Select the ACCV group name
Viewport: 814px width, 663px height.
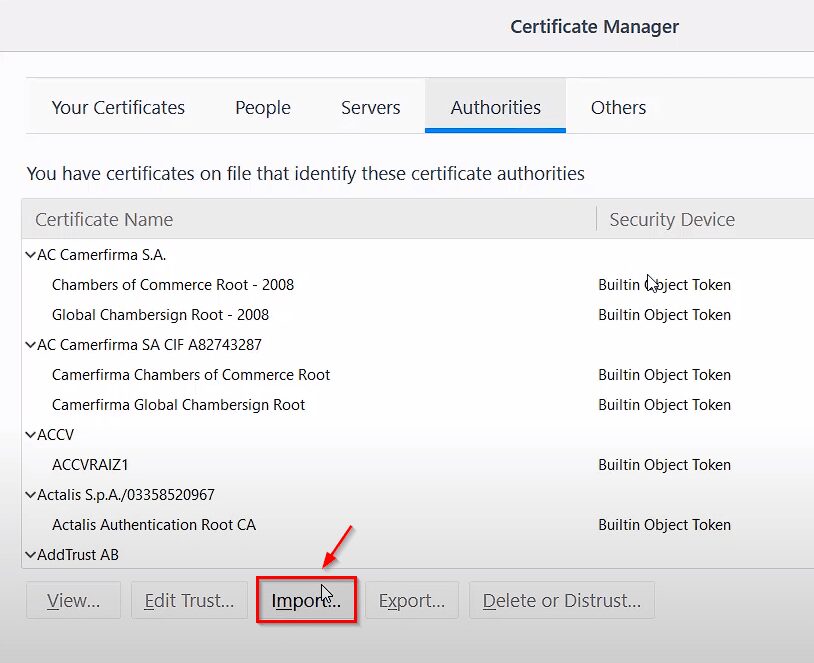(56, 435)
